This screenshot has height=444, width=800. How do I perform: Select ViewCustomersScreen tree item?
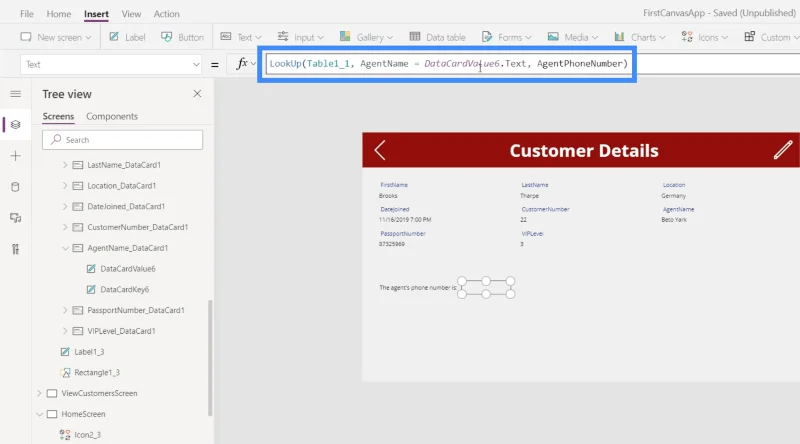tap(99, 393)
